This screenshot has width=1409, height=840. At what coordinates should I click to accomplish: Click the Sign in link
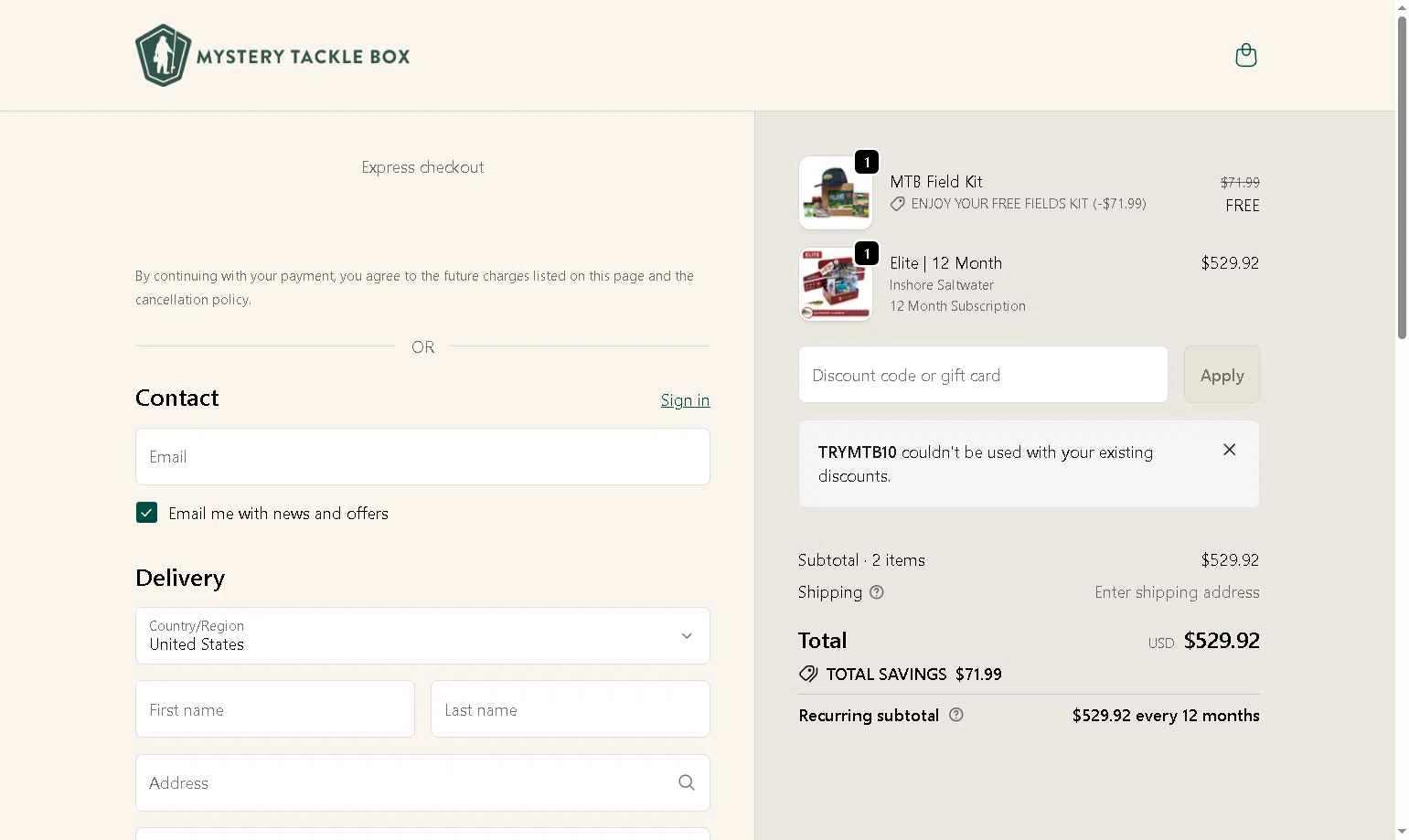(x=685, y=400)
